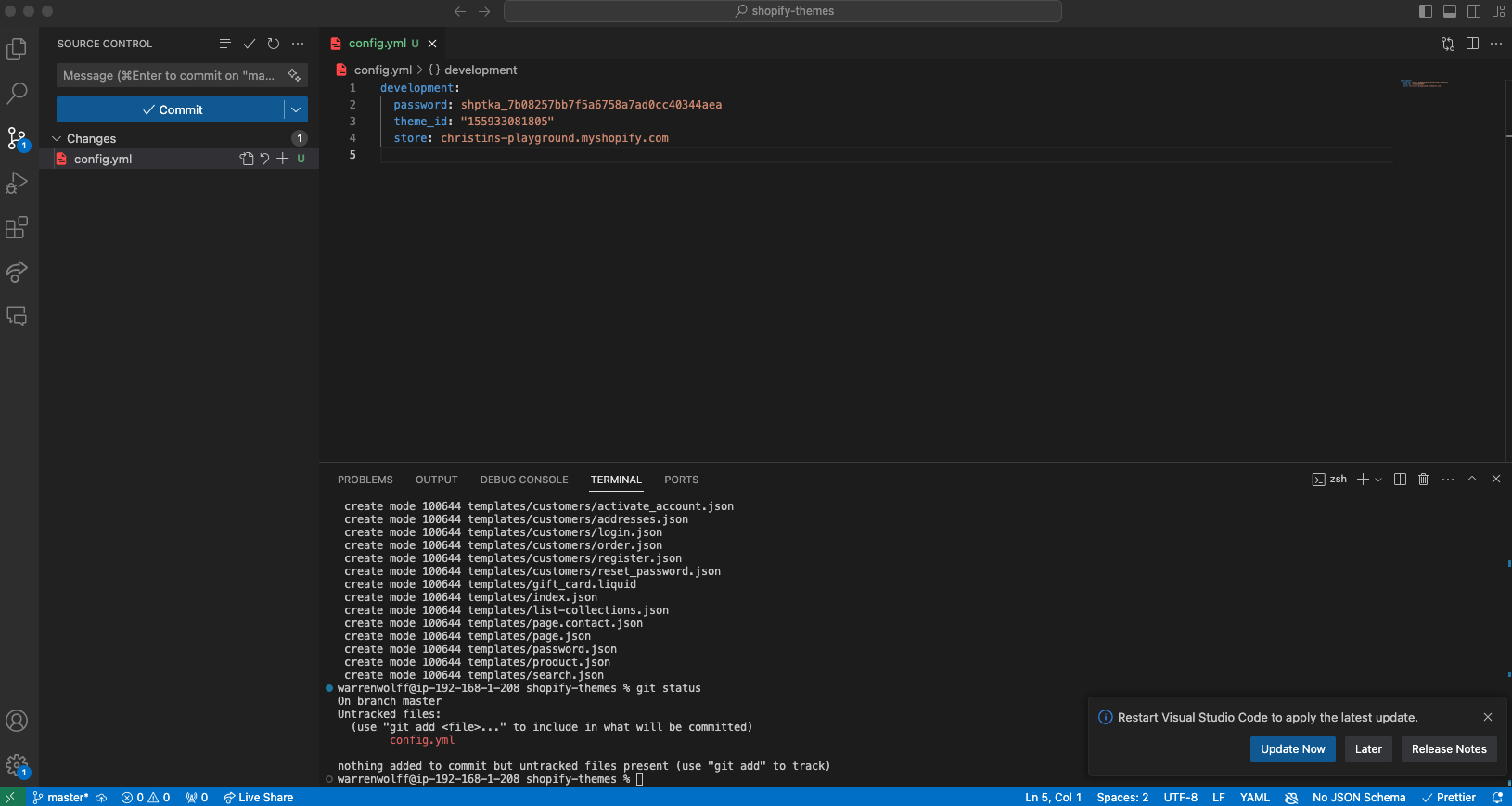Split the terminal panel
The width and height of the screenshot is (1512, 806).
(1400, 480)
